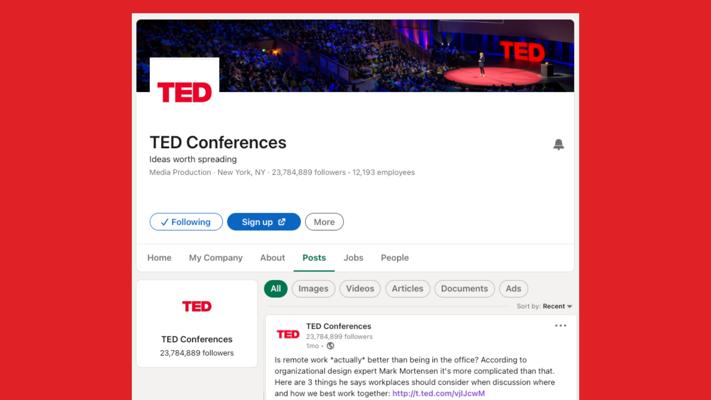
Task: Click the notification bell icon
Action: [559, 144]
